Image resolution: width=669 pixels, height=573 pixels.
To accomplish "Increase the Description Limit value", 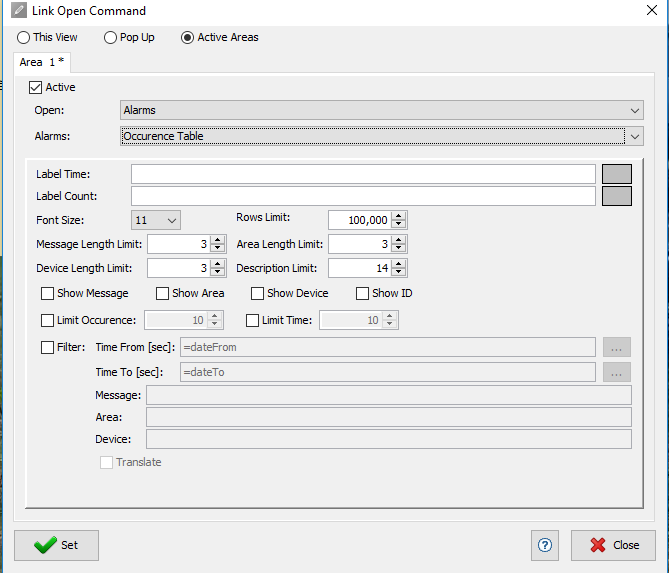I will [x=398, y=264].
